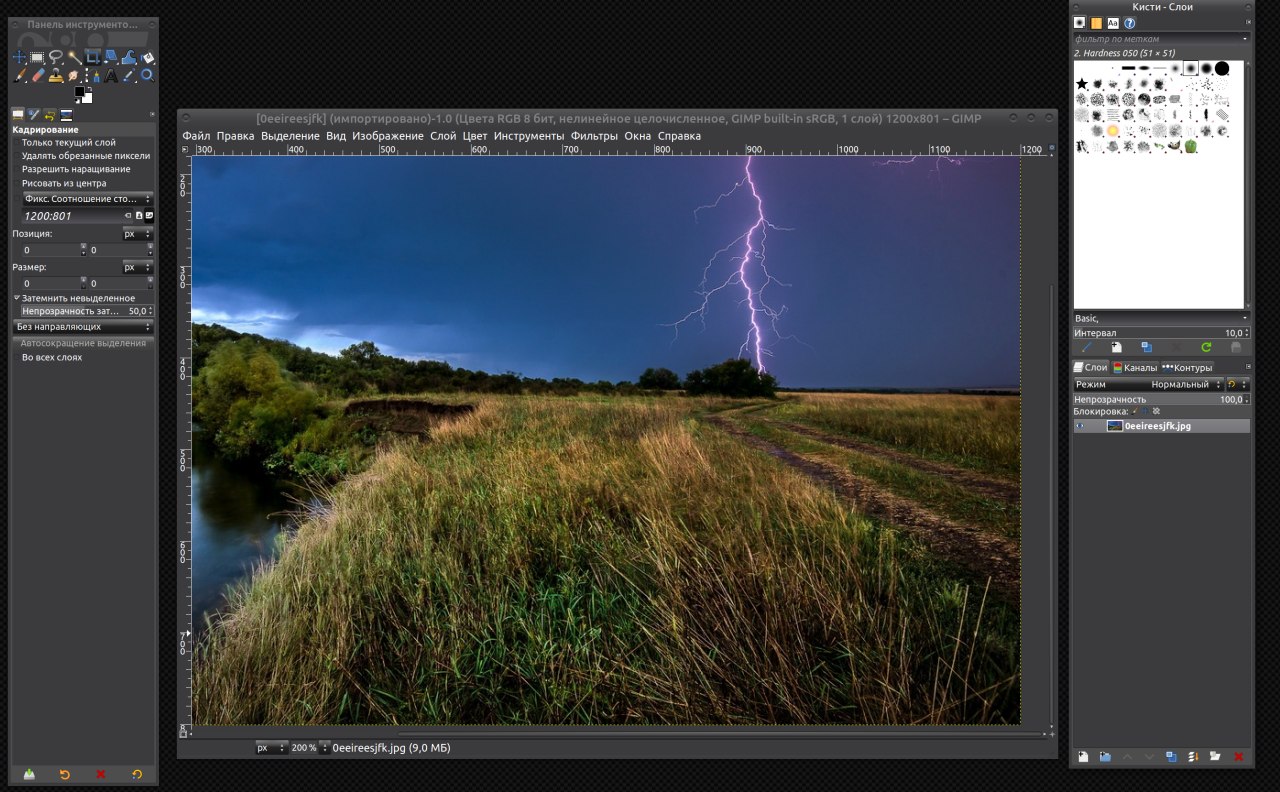The image size is (1280, 792).
Task: Choose the Eraser tool
Action: click(38, 75)
